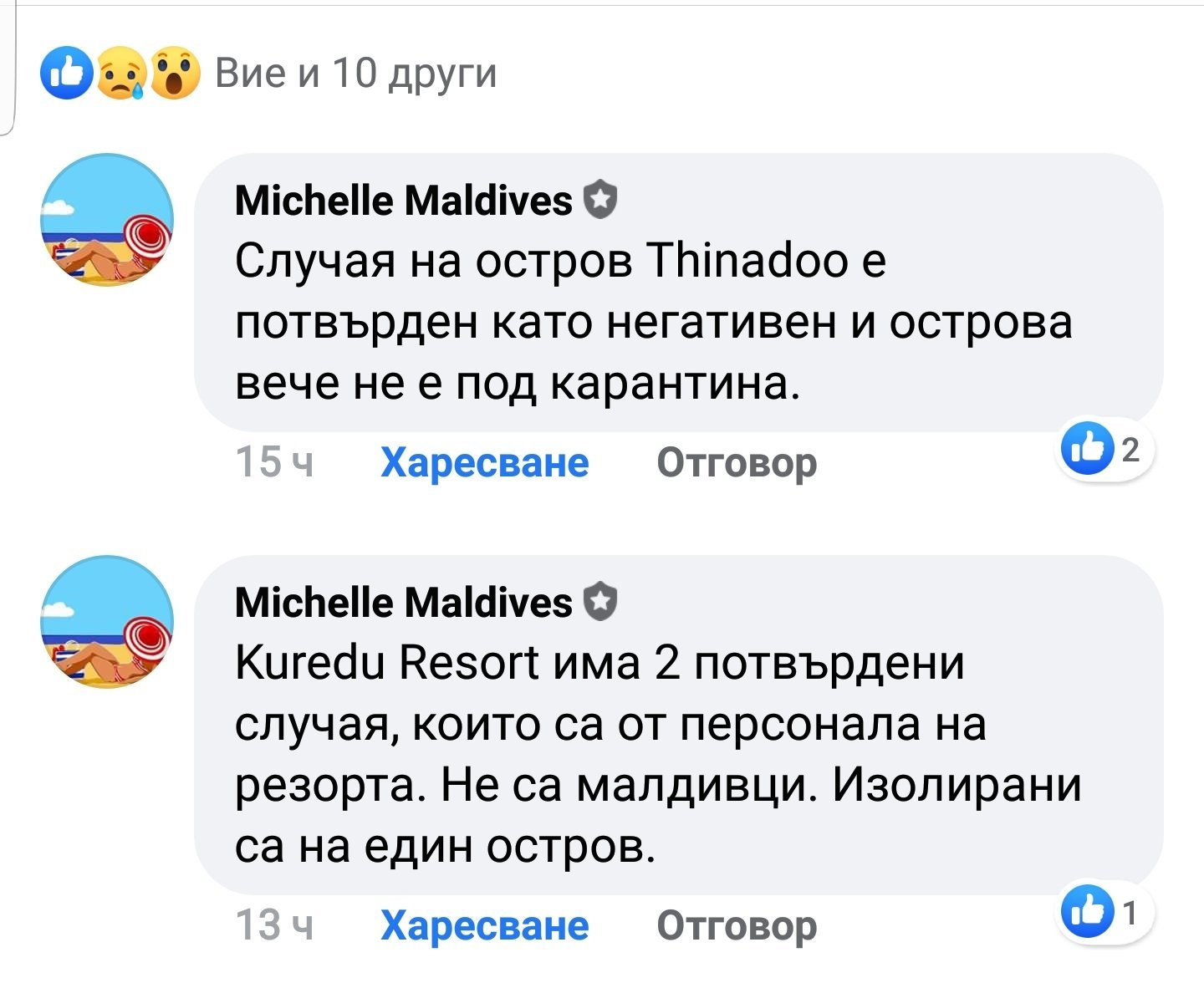This screenshot has height=983, width=1204.
Task: Show the 1 like on Kuredu comment
Action: (1103, 913)
